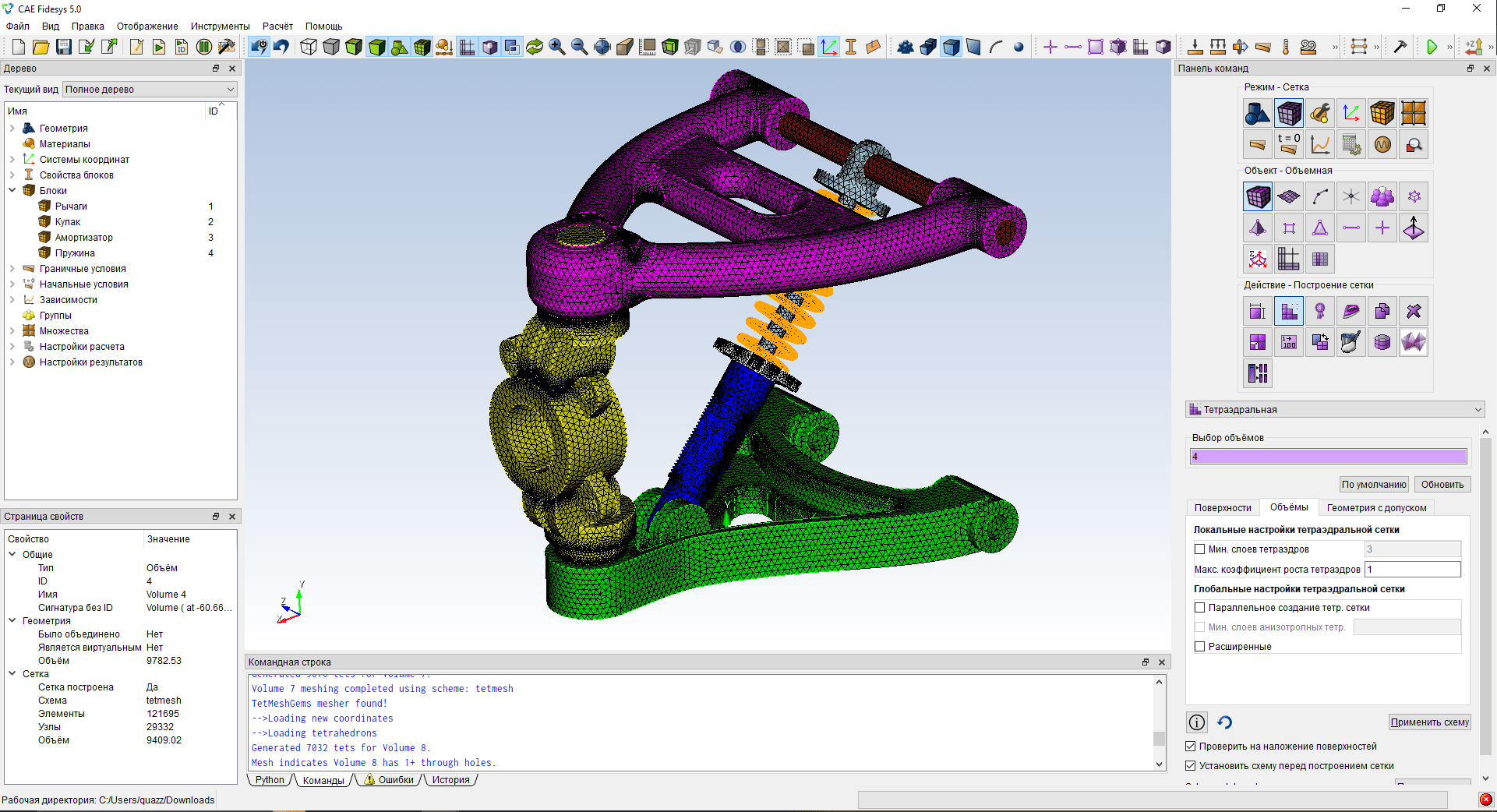This screenshot has width=1497, height=812.
Task: Open the 'Инструменты' menu
Action: (221, 26)
